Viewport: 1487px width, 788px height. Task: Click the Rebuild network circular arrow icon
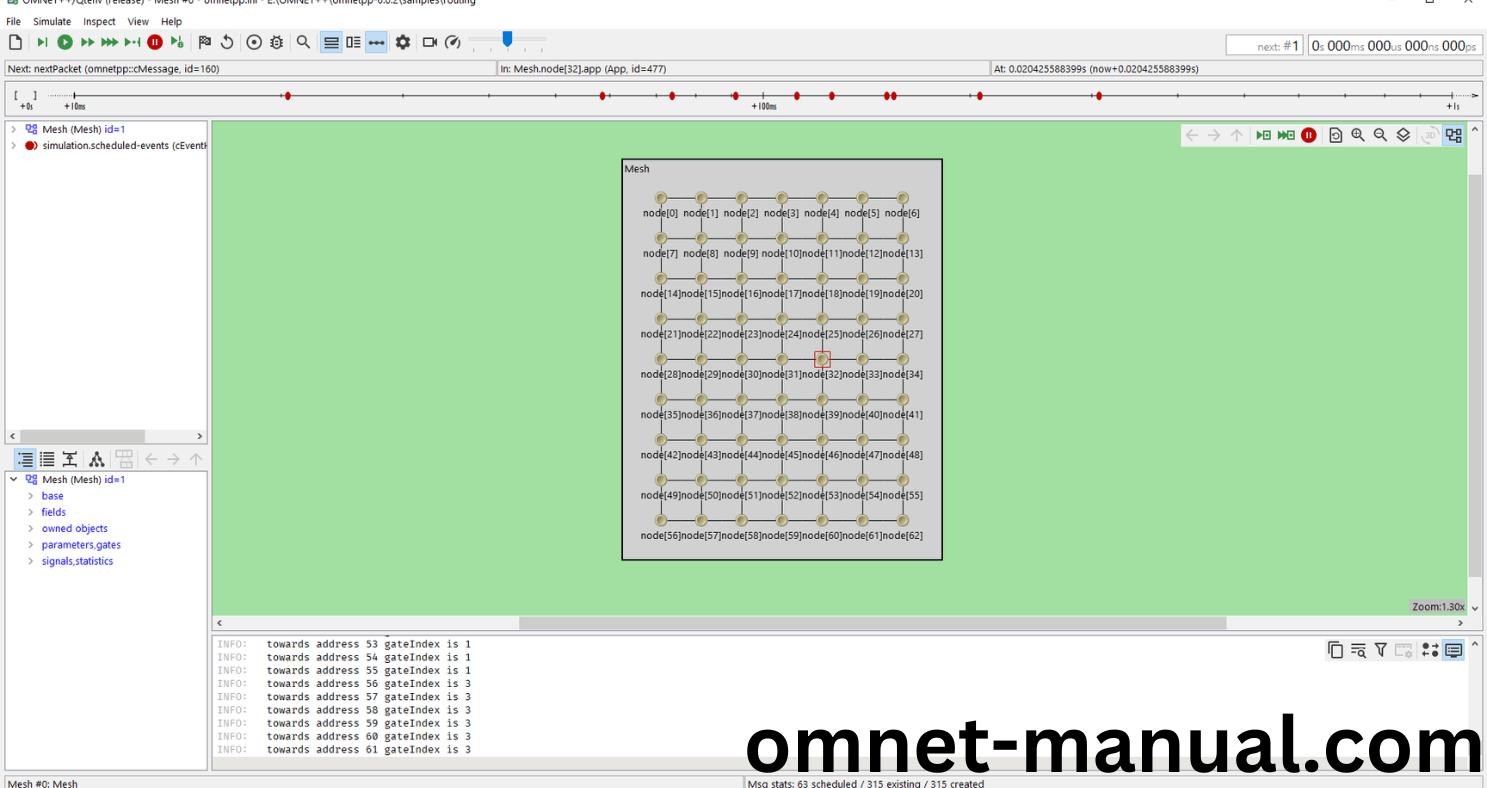227,42
